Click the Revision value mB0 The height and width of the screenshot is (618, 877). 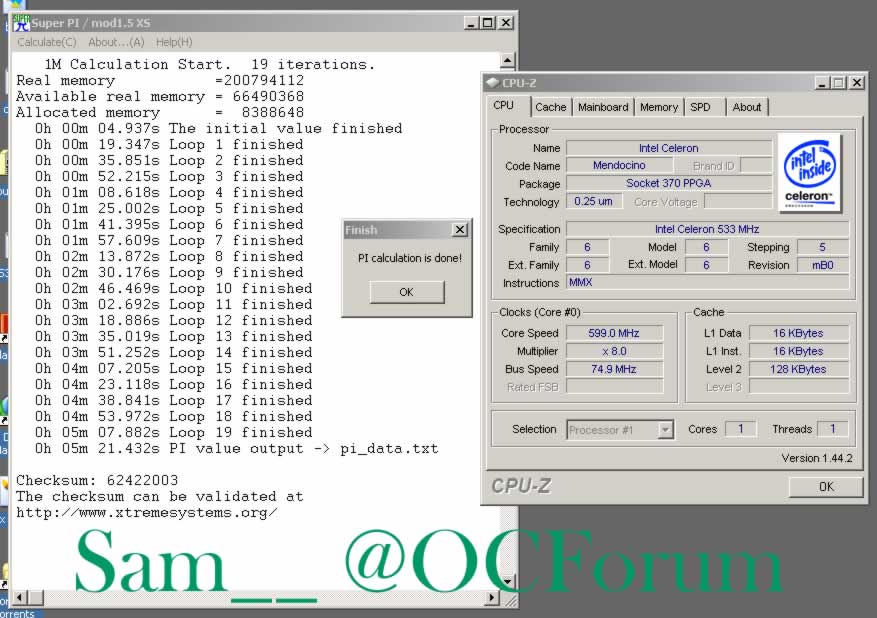click(x=823, y=265)
